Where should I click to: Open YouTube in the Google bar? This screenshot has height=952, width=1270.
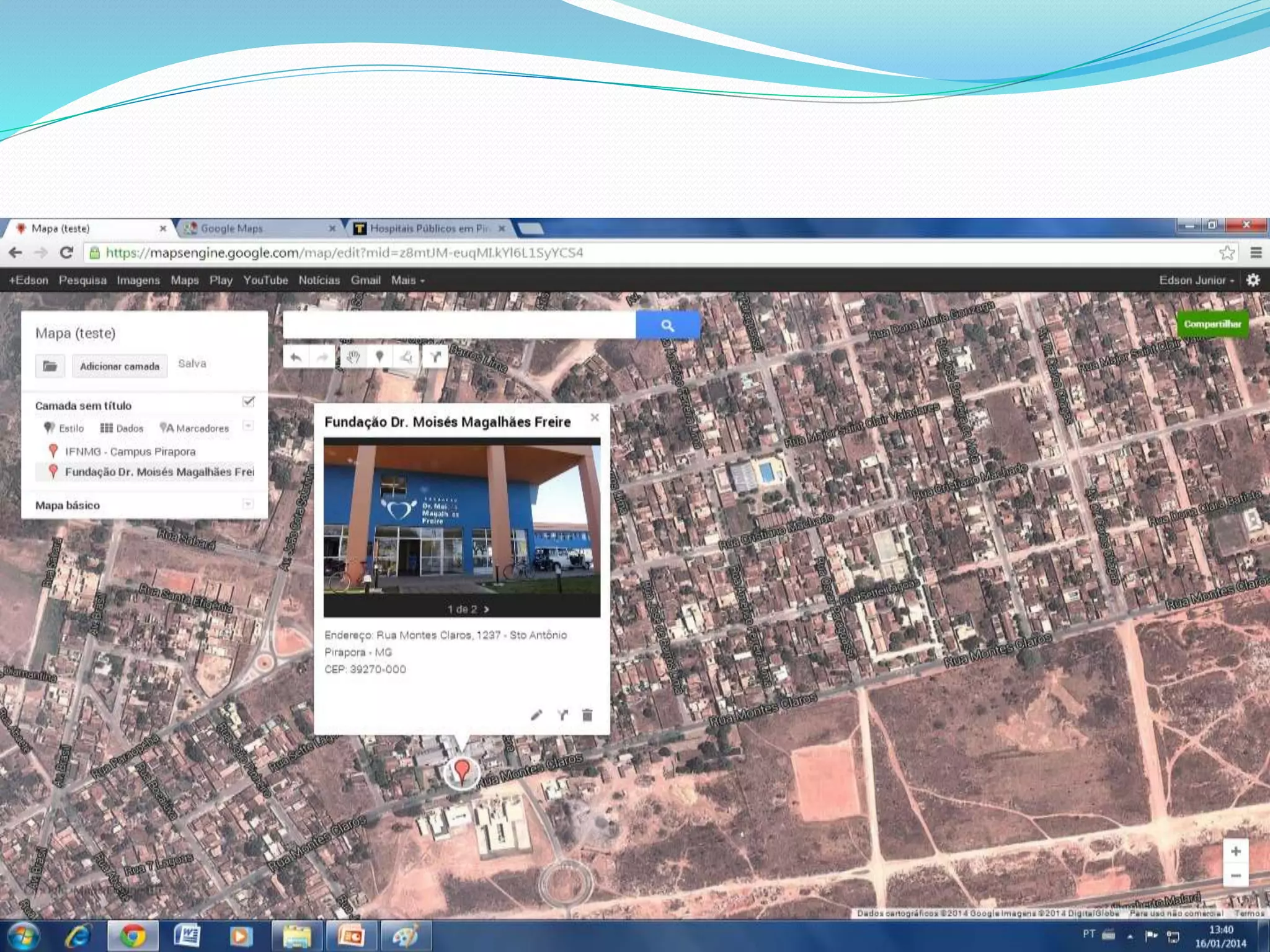click(x=265, y=280)
